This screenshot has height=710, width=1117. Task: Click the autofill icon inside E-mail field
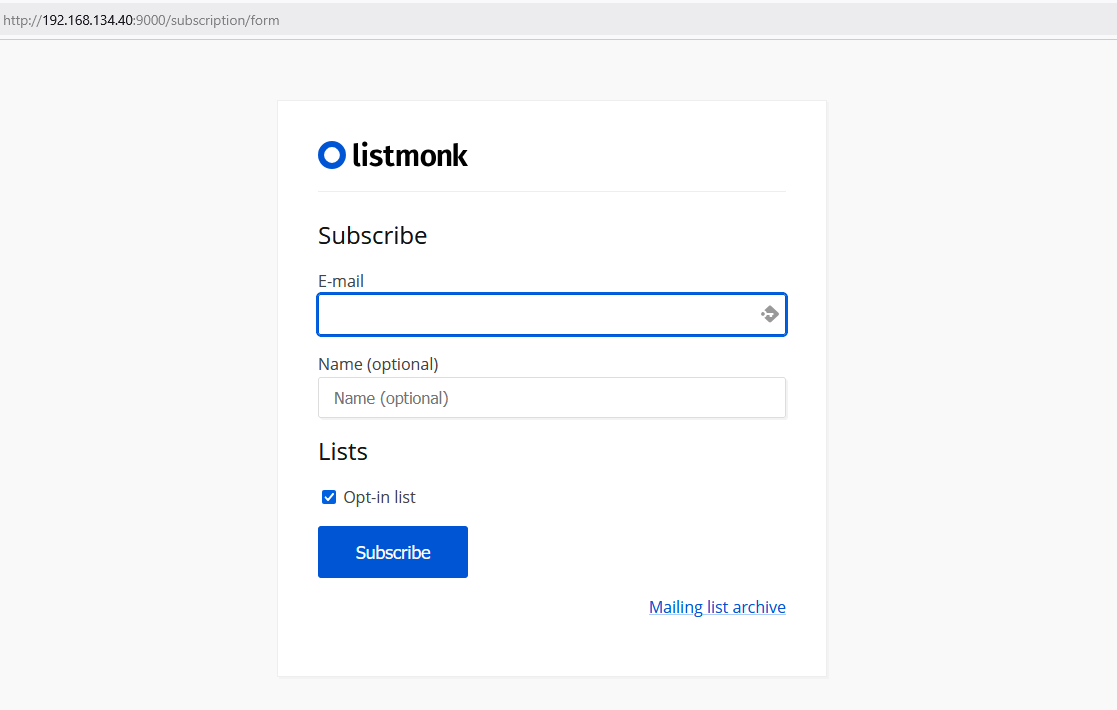[769, 314]
